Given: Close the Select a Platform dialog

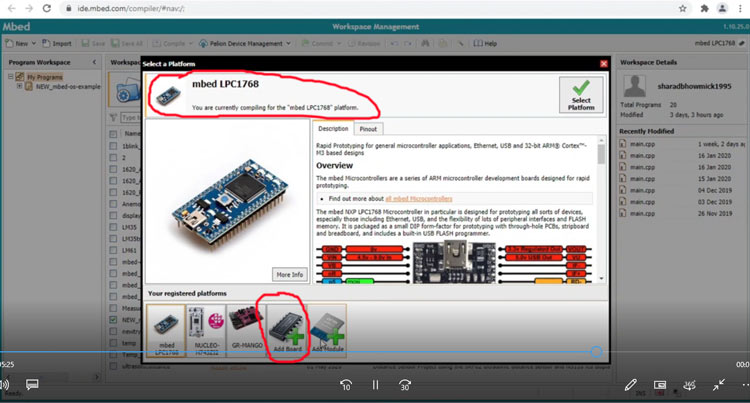Looking at the screenshot, I should 604,64.
